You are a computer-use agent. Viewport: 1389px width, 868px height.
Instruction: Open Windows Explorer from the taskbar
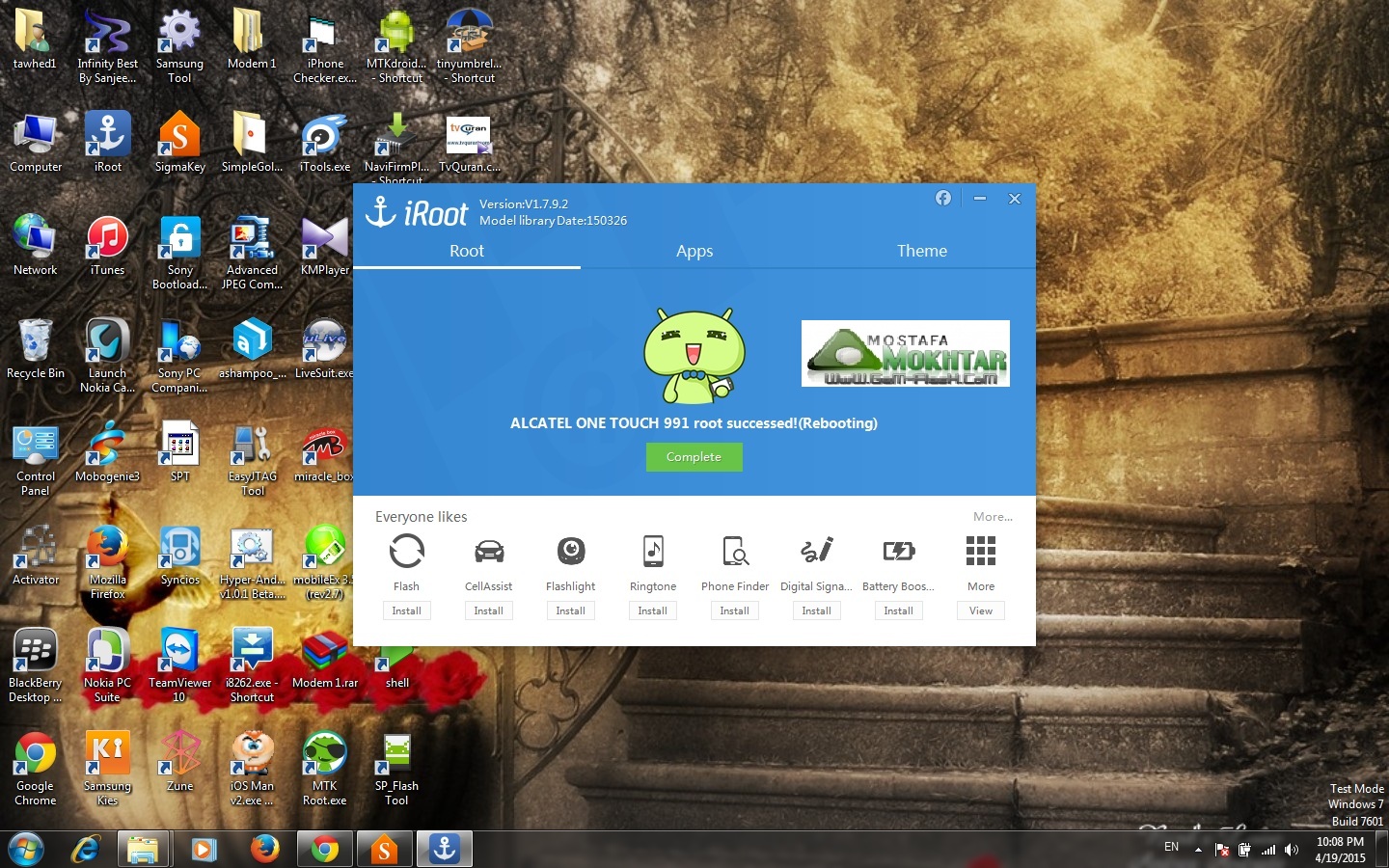tap(143, 849)
